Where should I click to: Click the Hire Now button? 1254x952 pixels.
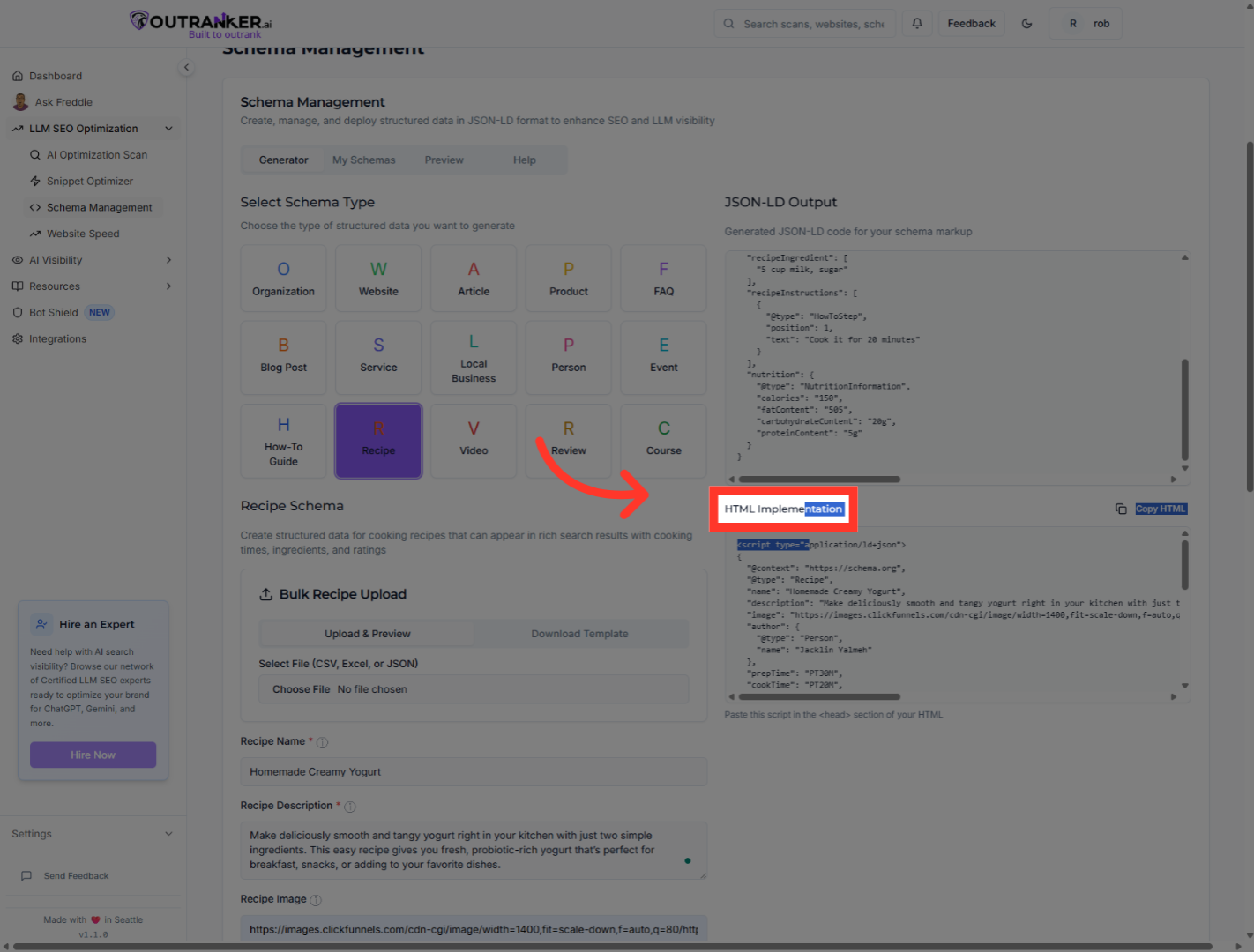[93, 755]
